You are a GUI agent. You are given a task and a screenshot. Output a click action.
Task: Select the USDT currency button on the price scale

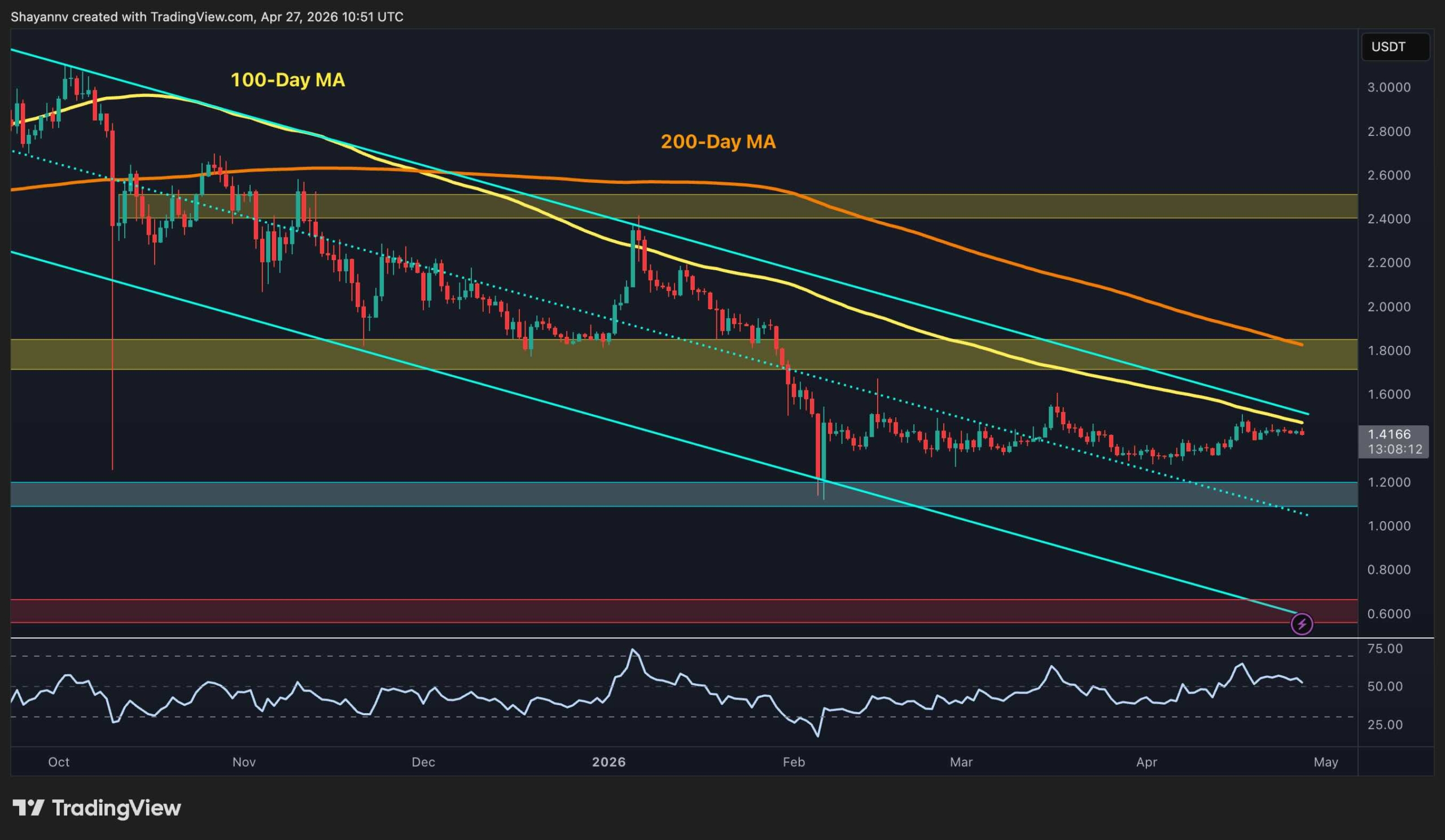(1395, 47)
